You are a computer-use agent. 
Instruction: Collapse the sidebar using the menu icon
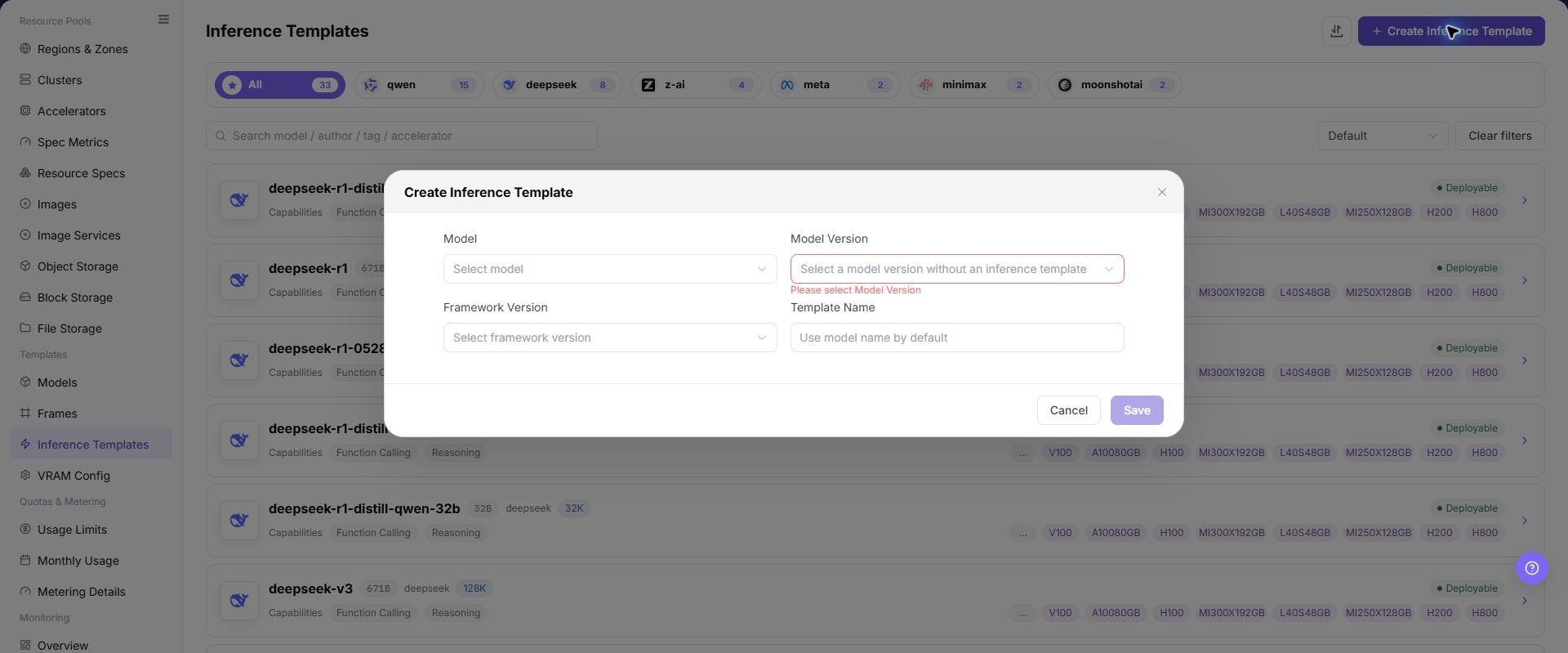(163, 20)
